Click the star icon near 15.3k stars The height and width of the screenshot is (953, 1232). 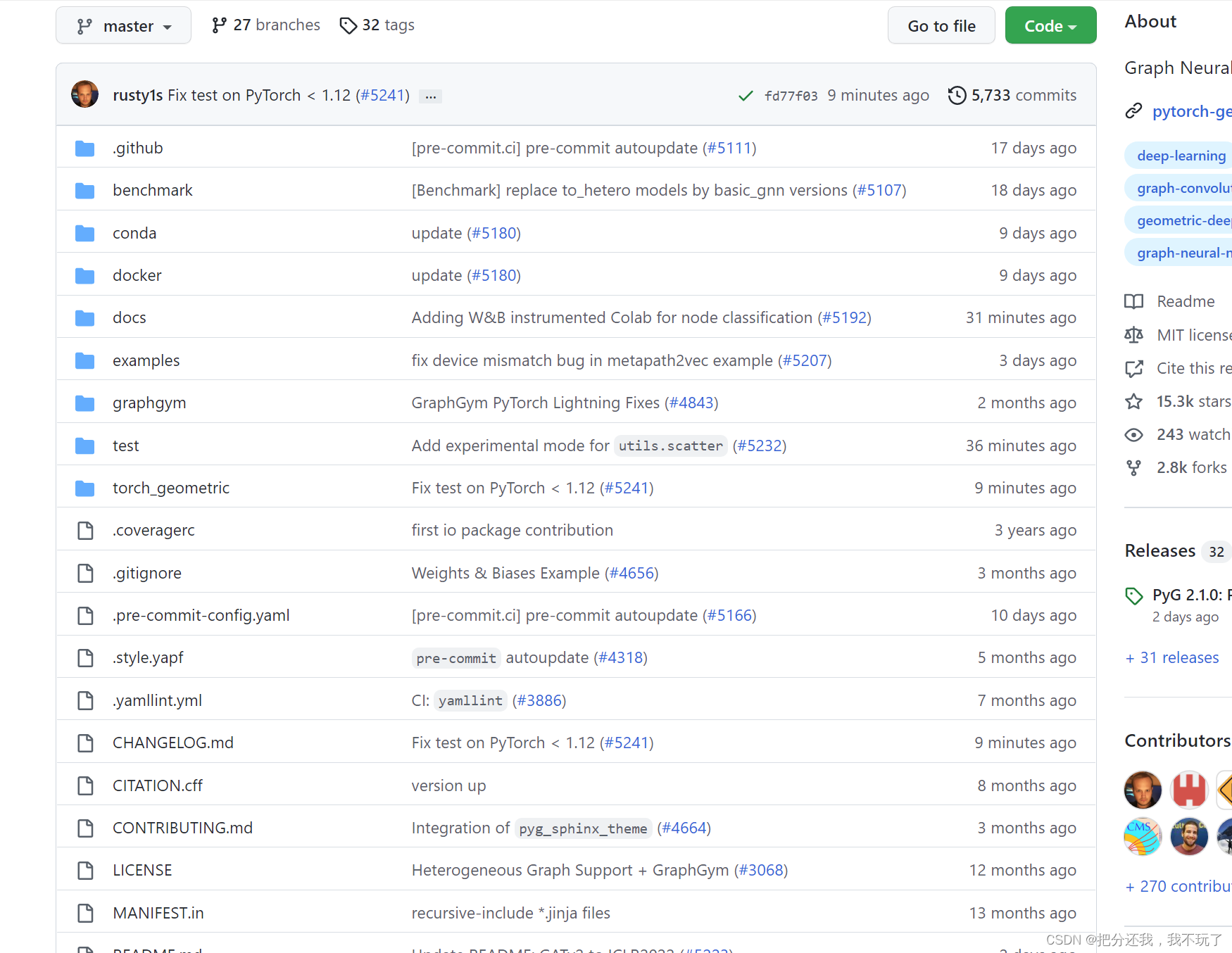coord(1133,401)
